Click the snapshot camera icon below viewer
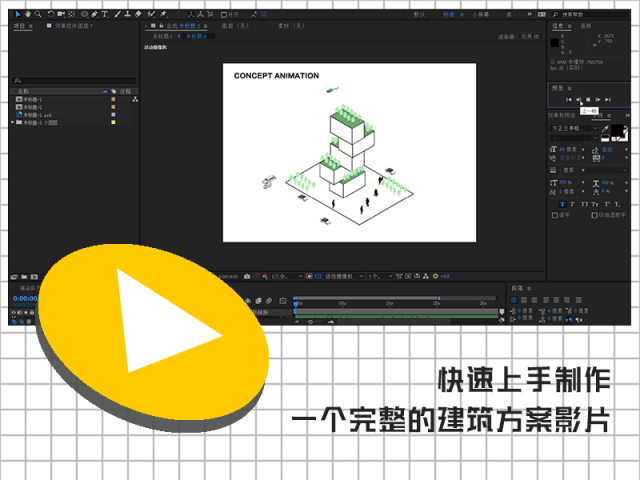640x480 pixels. pyautogui.click(x=247, y=276)
